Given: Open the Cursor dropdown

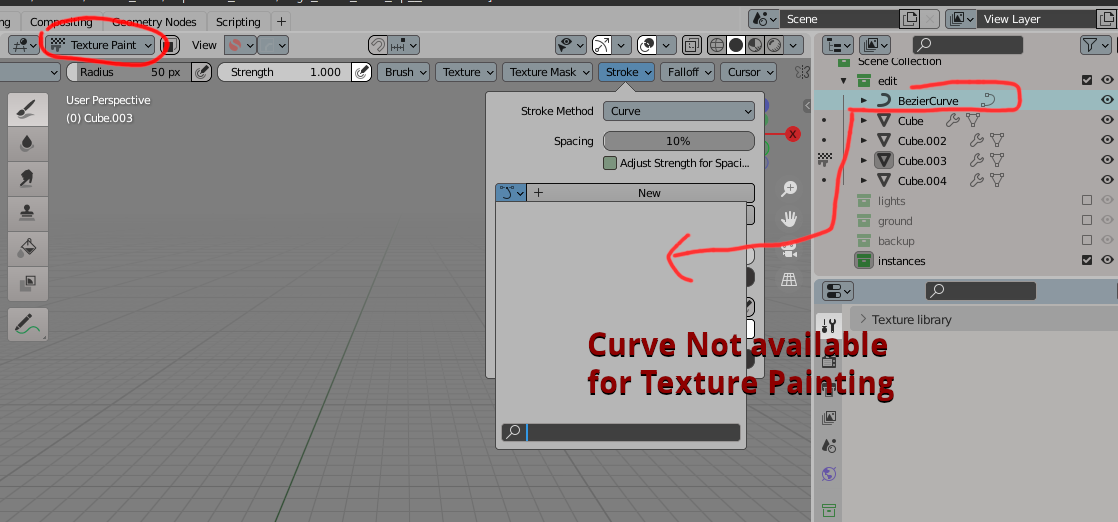Looking at the screenshot, I should tap(749, 72).
